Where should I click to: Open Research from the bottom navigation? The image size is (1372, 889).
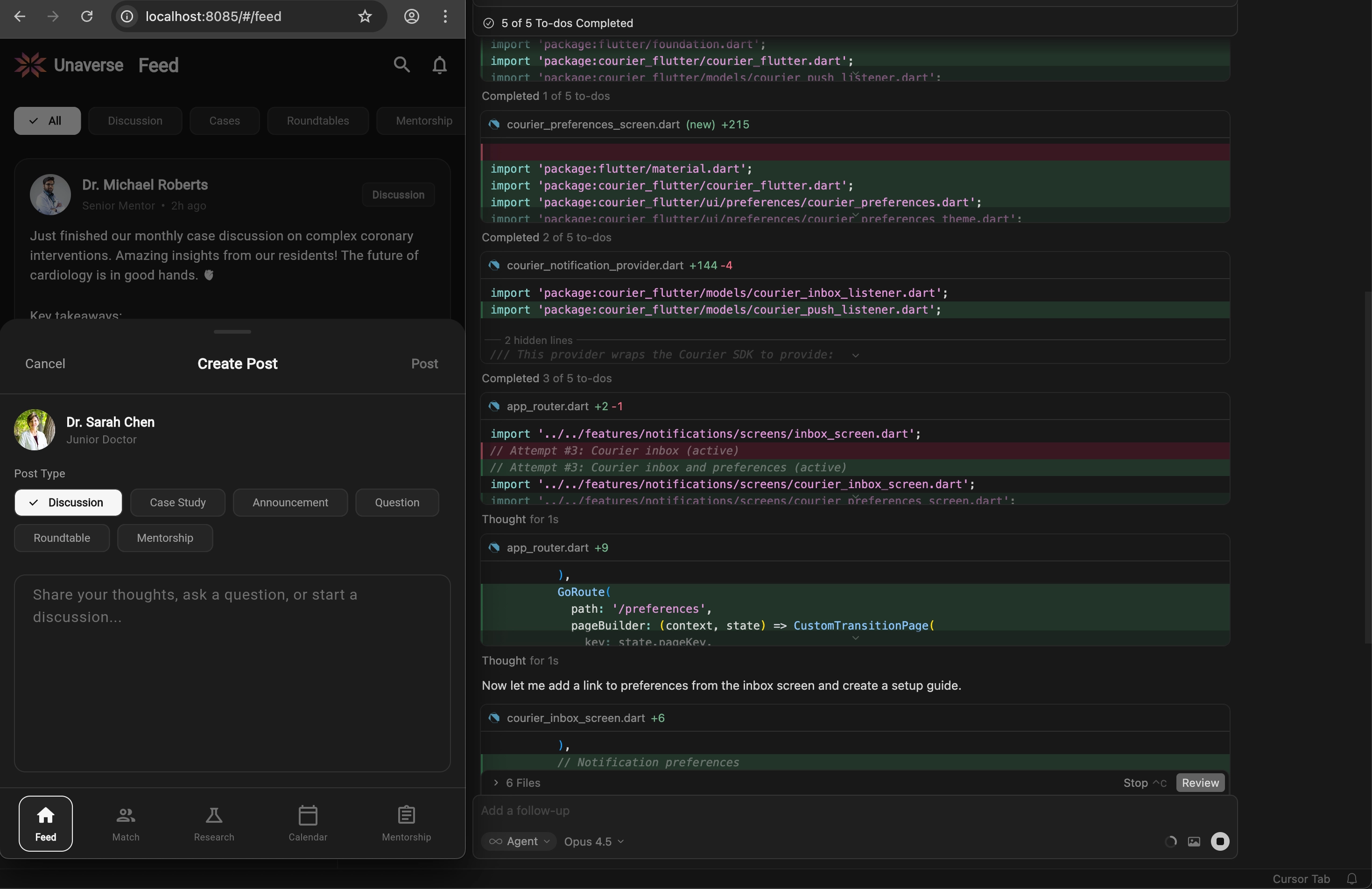point(214,823)
